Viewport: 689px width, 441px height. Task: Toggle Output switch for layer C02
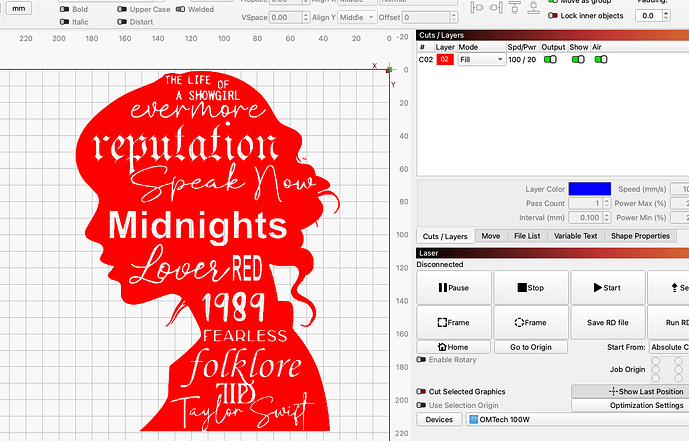(x=551, y=60)
